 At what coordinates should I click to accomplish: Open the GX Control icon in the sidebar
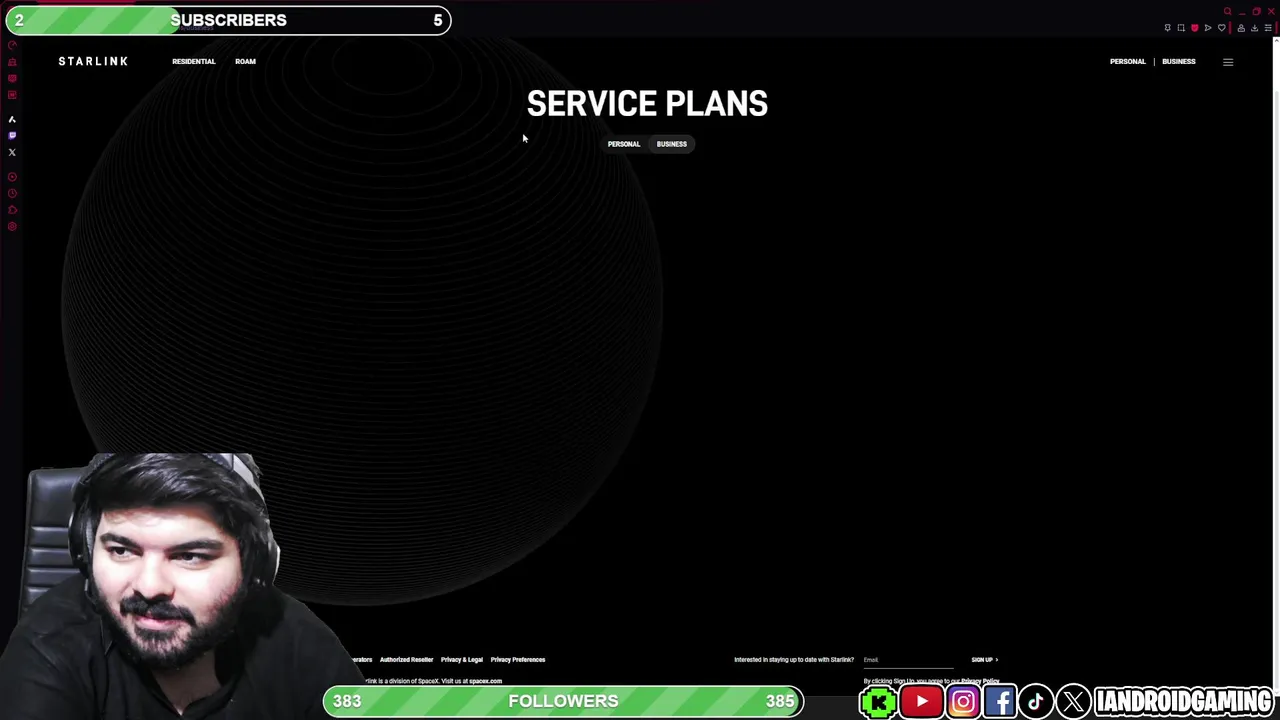(x=12, y=45)
